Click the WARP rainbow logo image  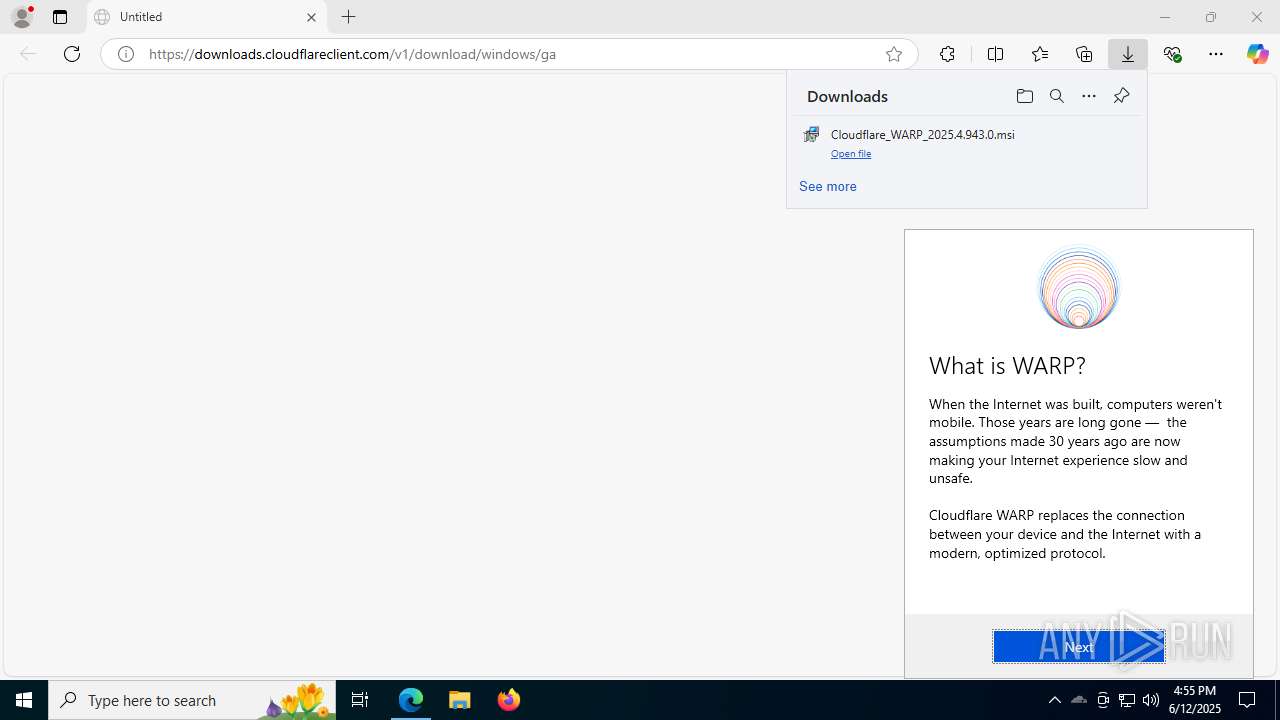(x=1078, y=288)
